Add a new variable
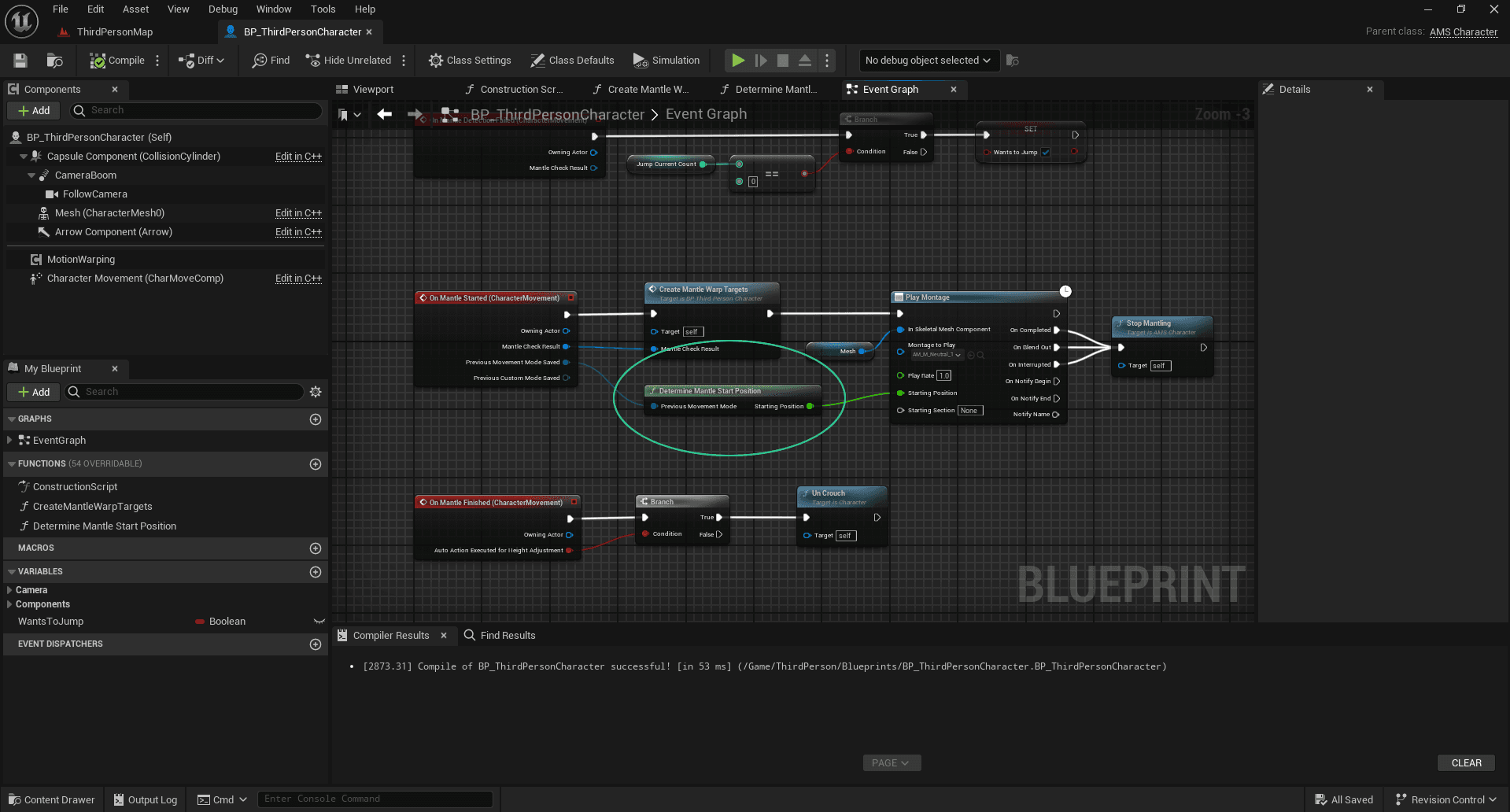The height and width of the screenshot is (812, 1510). click(x=316, y=572)
